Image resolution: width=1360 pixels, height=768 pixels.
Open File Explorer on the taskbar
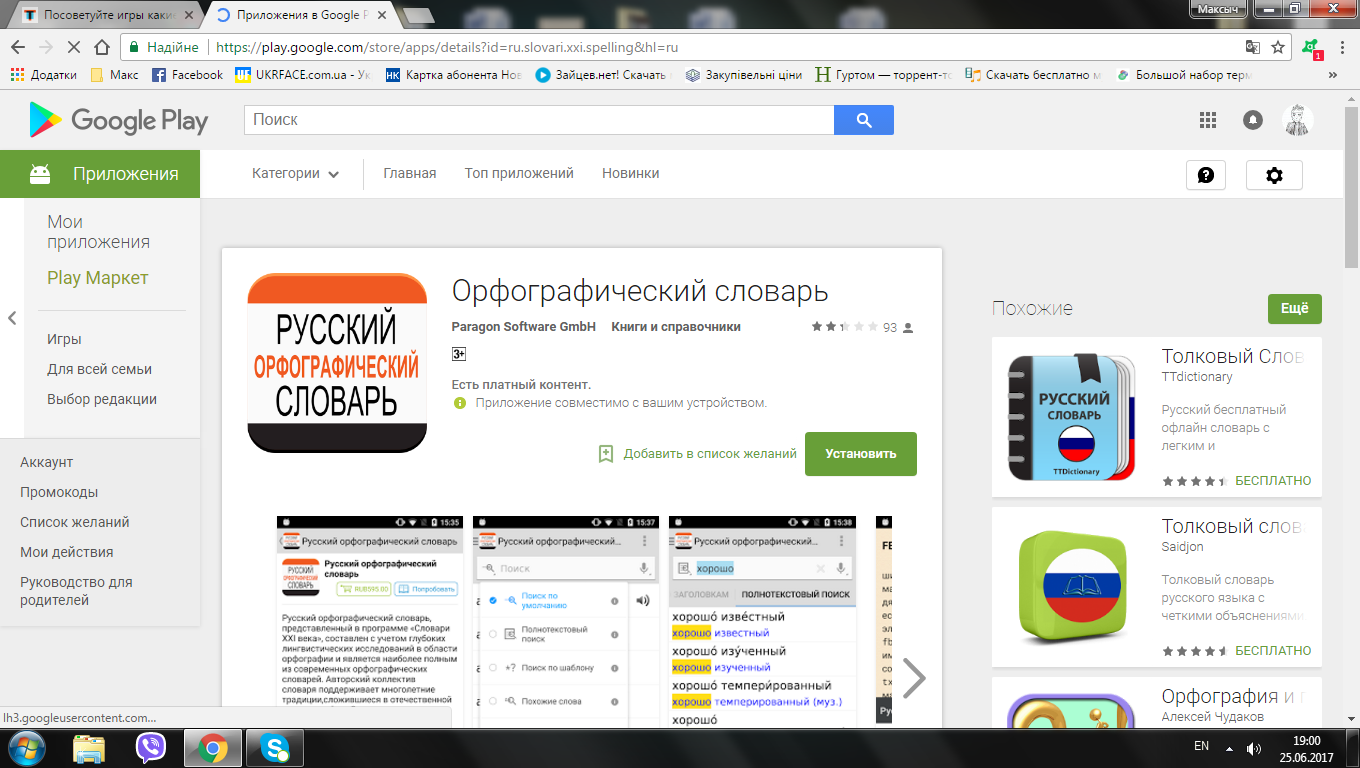pyautogui.click(x=89, y=747)
